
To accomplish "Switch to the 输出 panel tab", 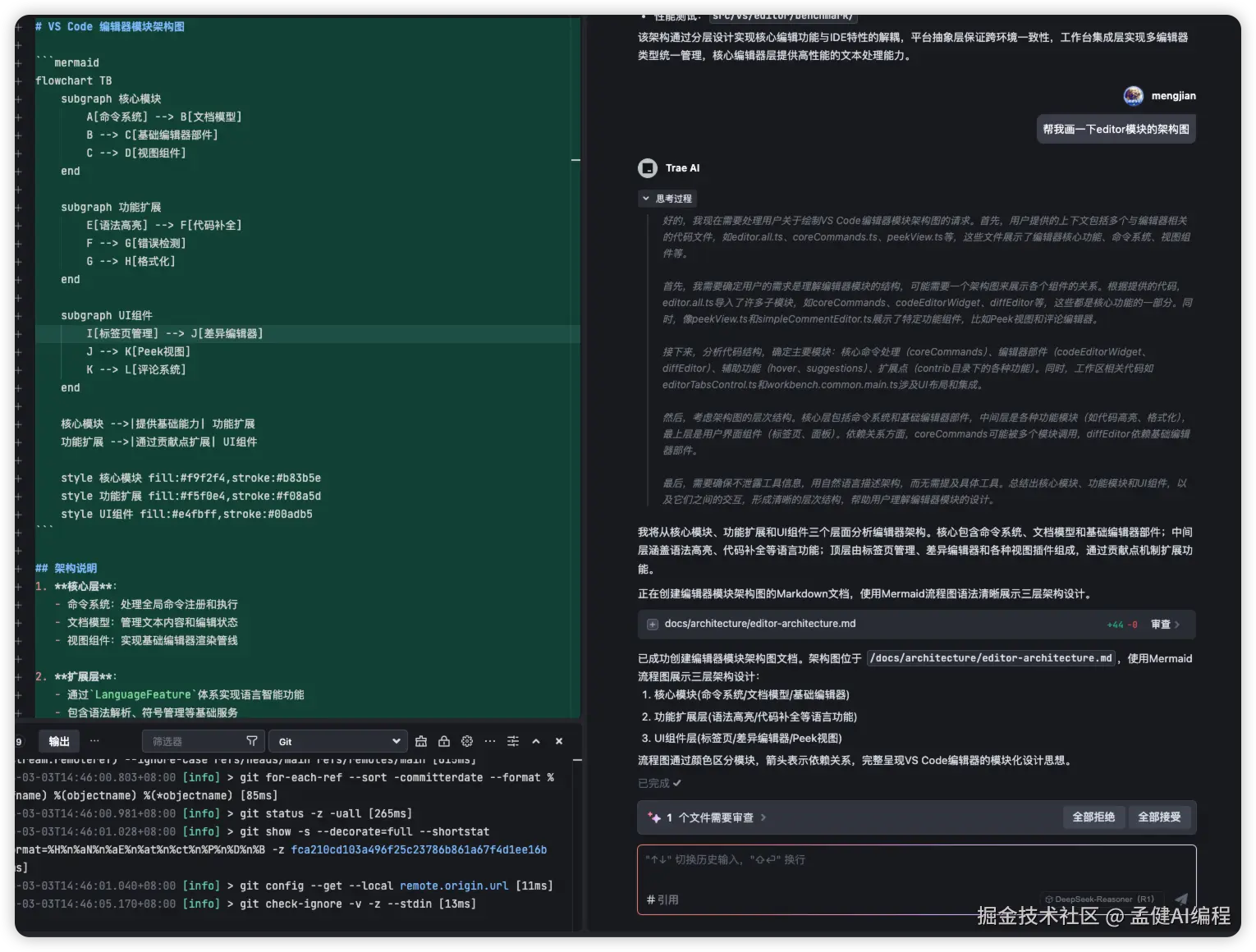I will click(59, 741).
